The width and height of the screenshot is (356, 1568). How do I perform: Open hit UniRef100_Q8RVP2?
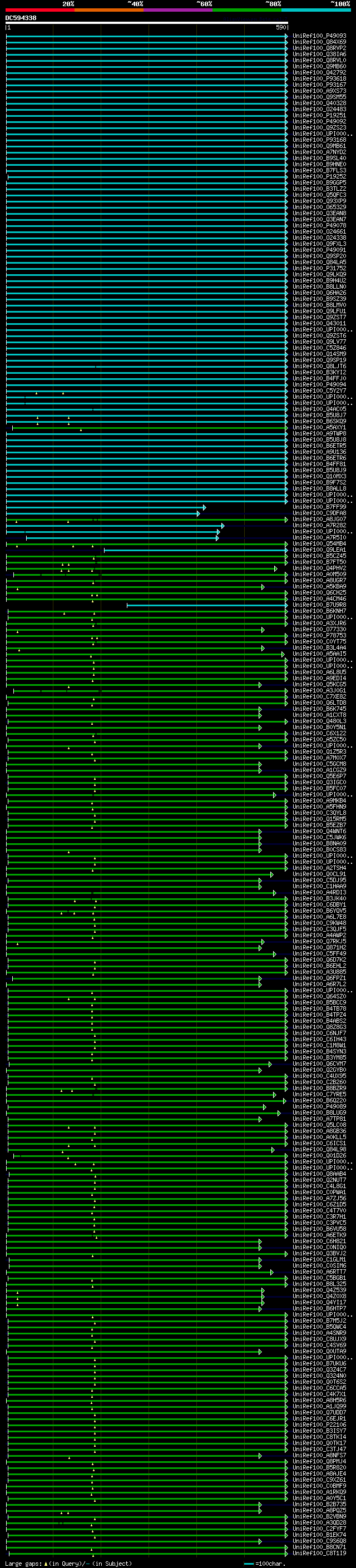(319, 48)
